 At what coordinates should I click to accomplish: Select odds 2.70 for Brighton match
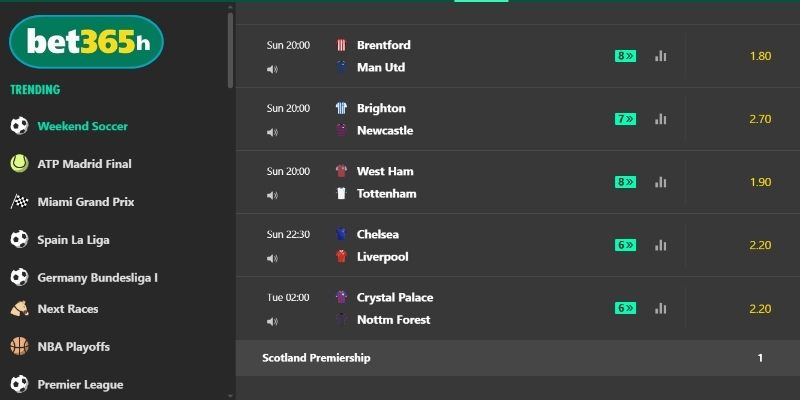pyautogui.click(x=760, y=119)
